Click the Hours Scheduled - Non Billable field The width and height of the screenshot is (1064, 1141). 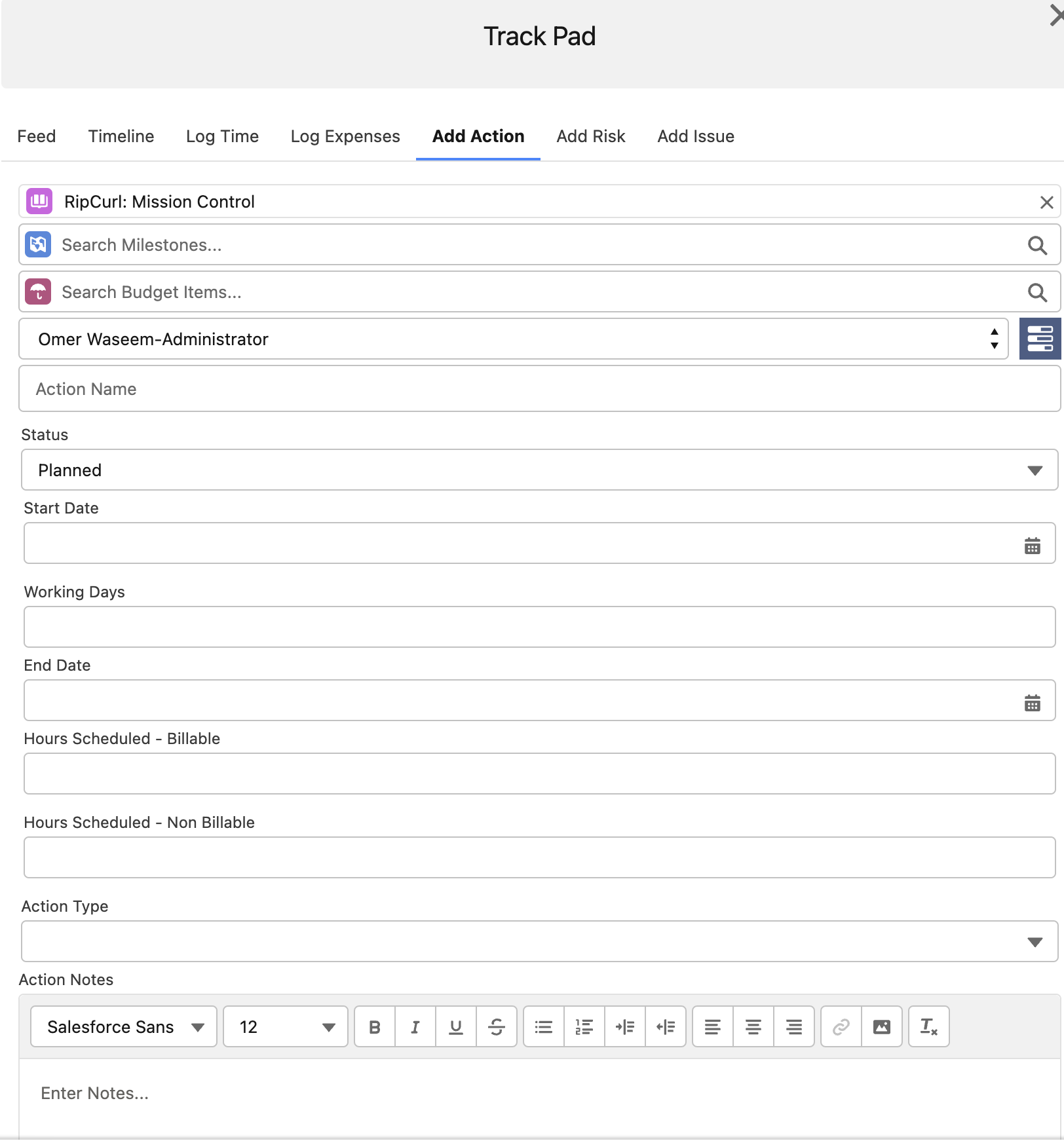tap(539, 857)
